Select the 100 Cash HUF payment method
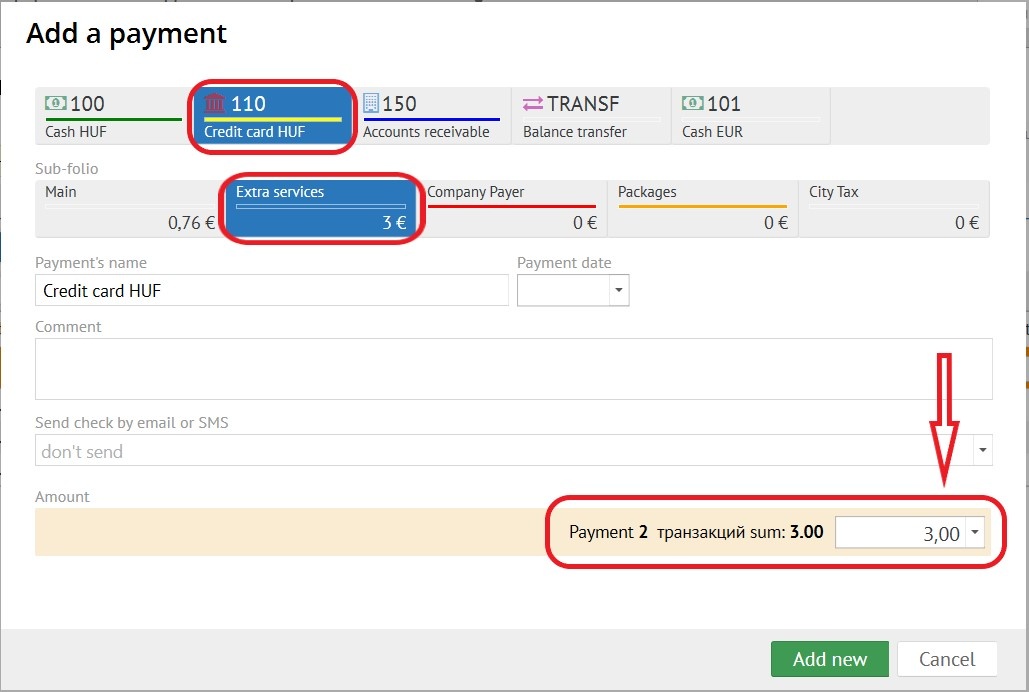Viewport: 1029px width, 692px height. [114, 116]
